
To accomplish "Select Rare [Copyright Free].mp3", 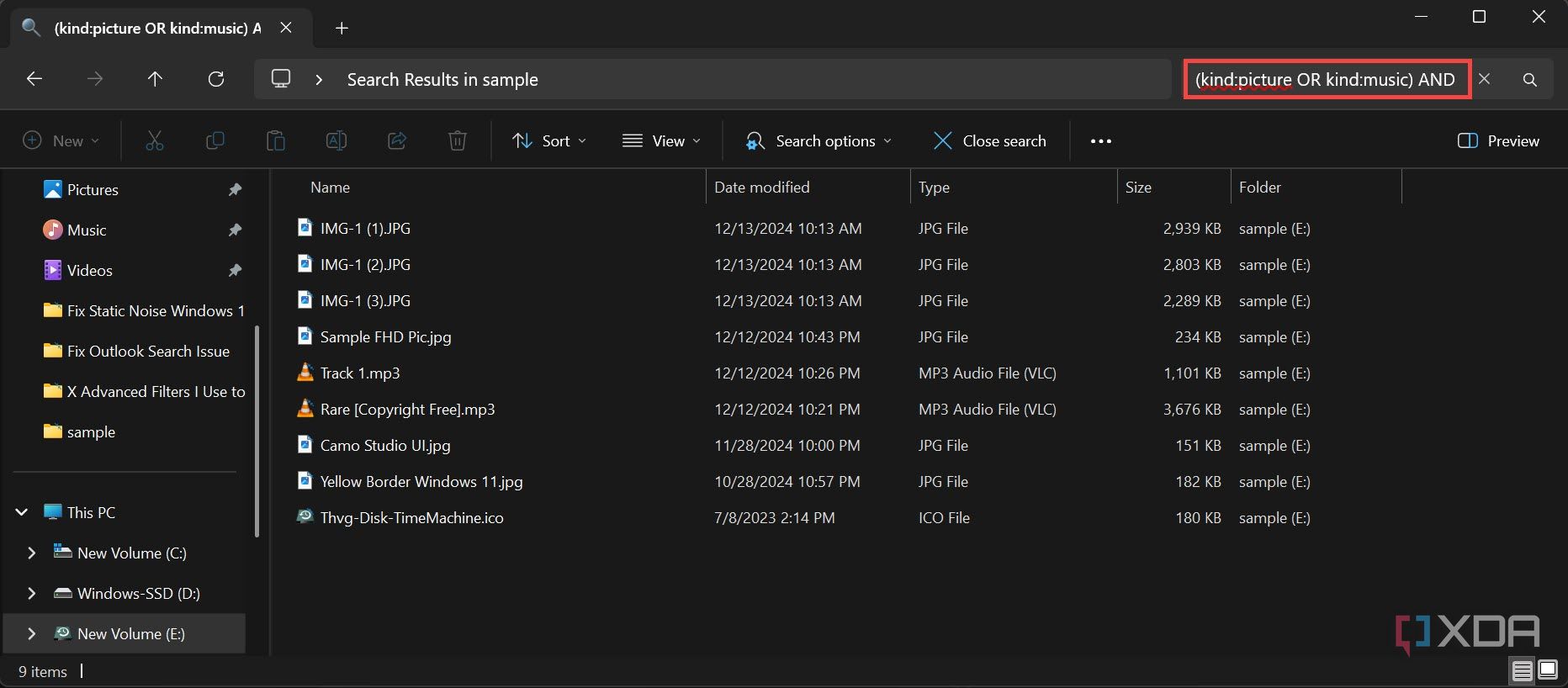I will tap(407, 409).
